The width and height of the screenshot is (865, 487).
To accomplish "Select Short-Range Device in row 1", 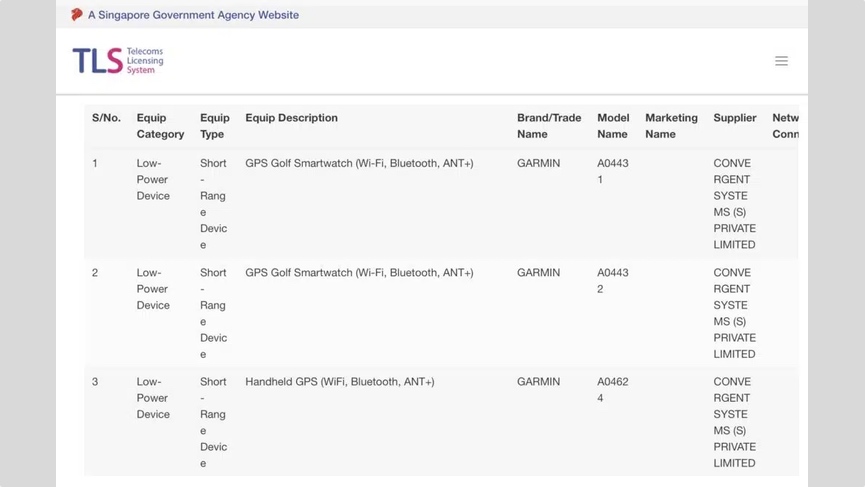I will tap(213, 204).
